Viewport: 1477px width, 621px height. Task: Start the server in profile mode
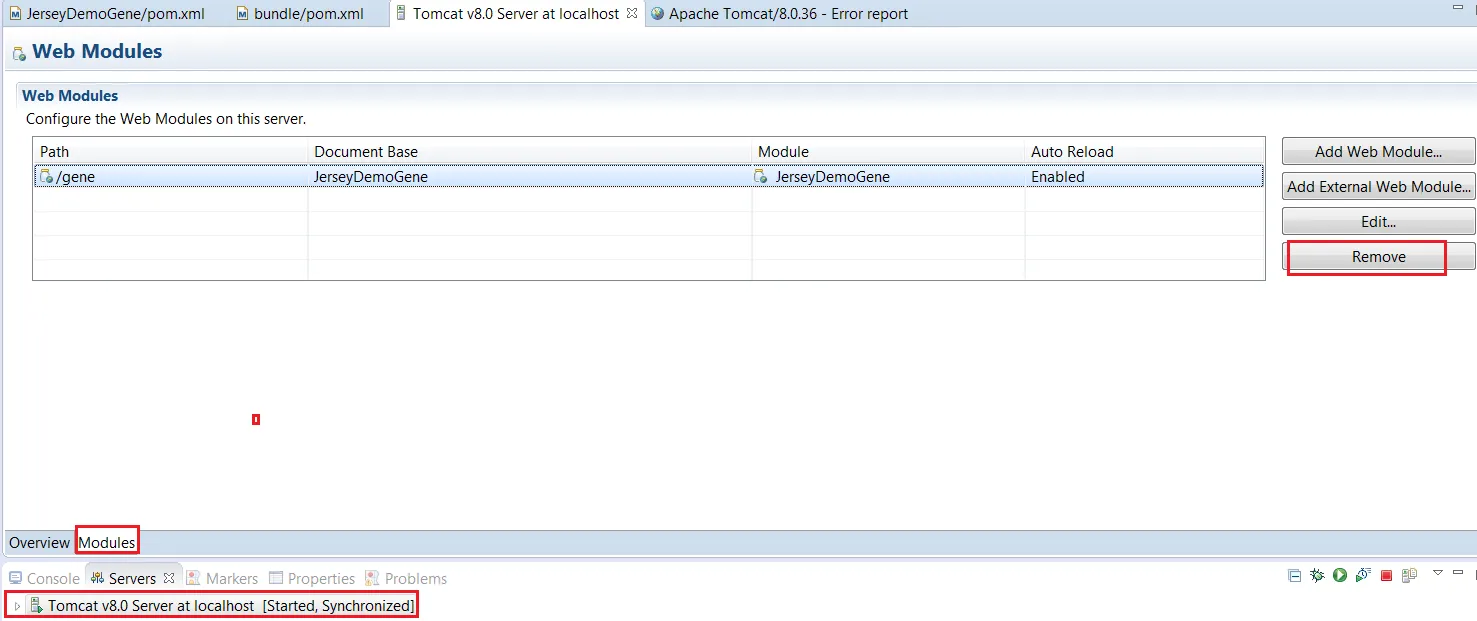point(1363,576)
